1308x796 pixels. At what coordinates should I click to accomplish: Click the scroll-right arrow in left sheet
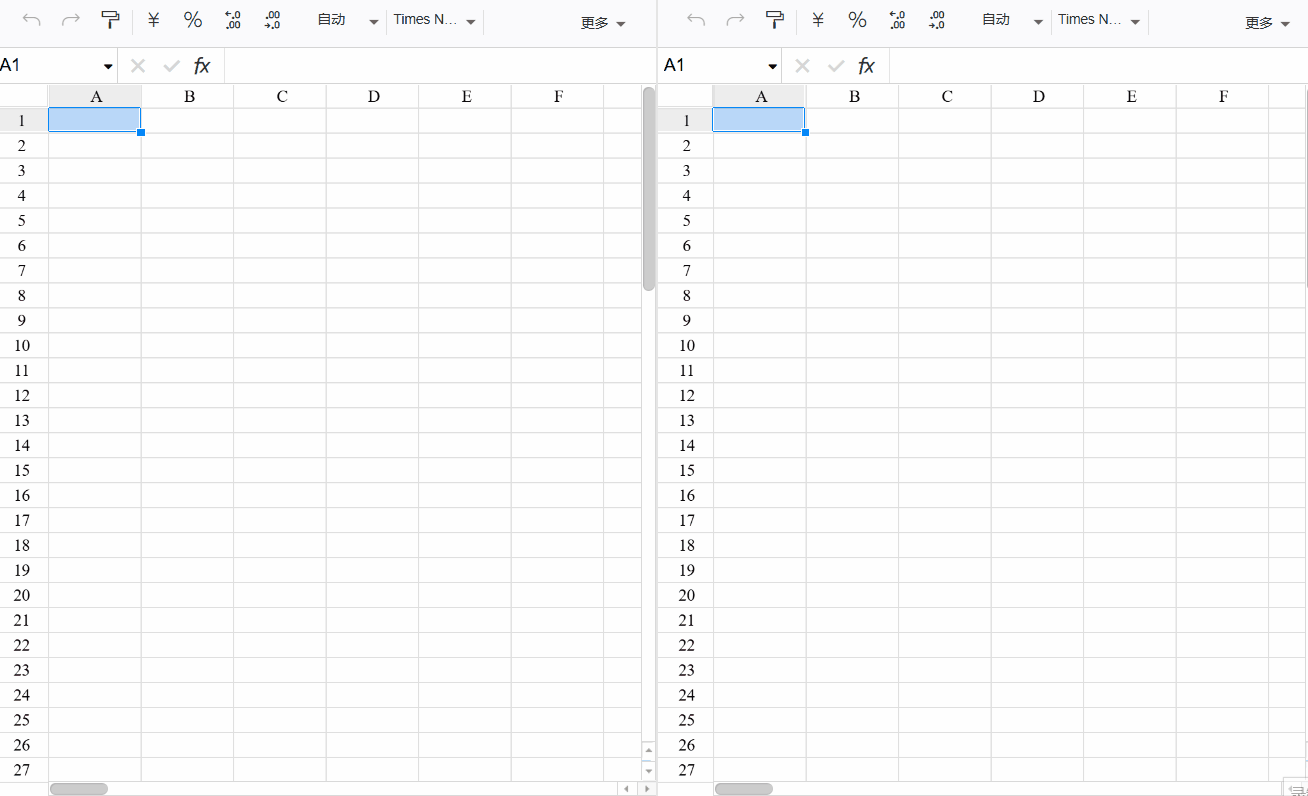pos(646,789)
